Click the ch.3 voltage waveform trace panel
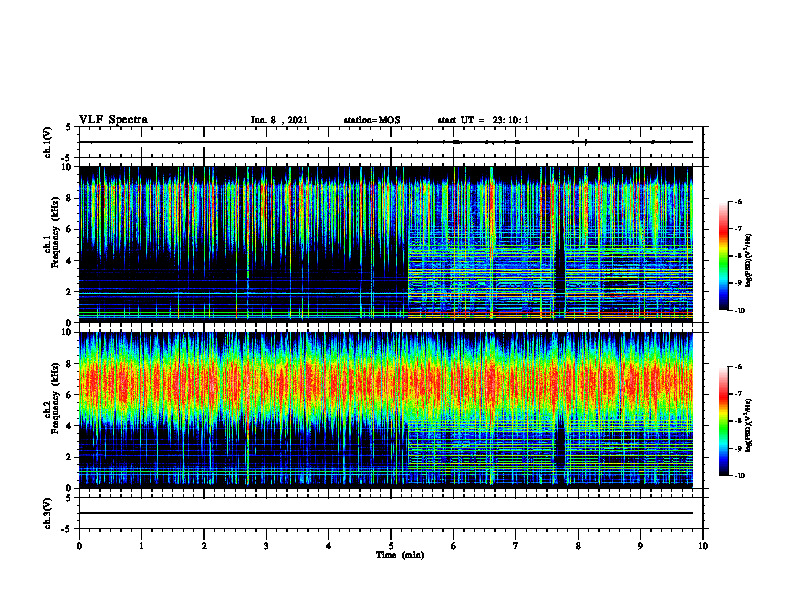This screenshot has height=612, width=792. (x=391, y=513)
